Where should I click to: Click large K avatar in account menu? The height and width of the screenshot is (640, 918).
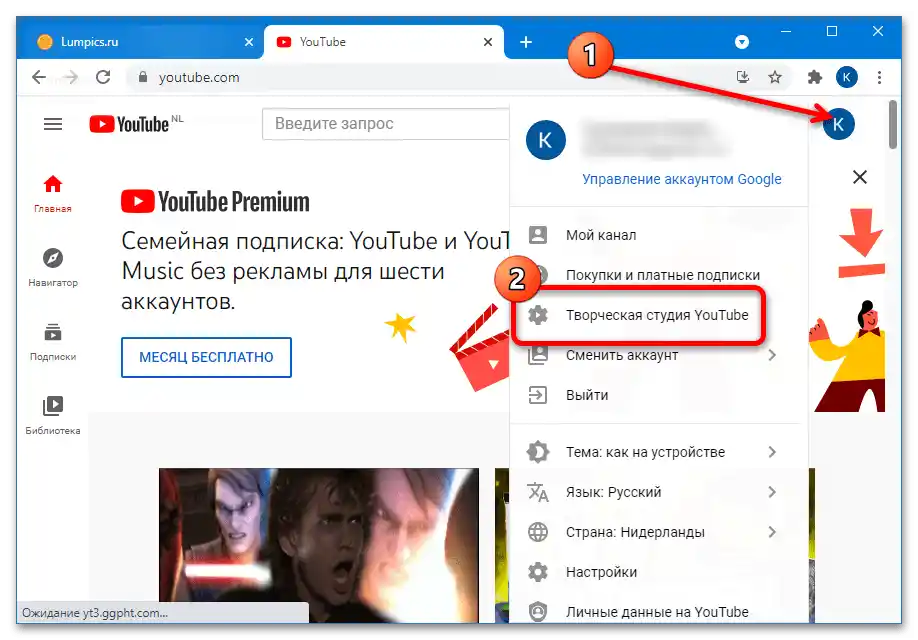(x=546, y=140)
